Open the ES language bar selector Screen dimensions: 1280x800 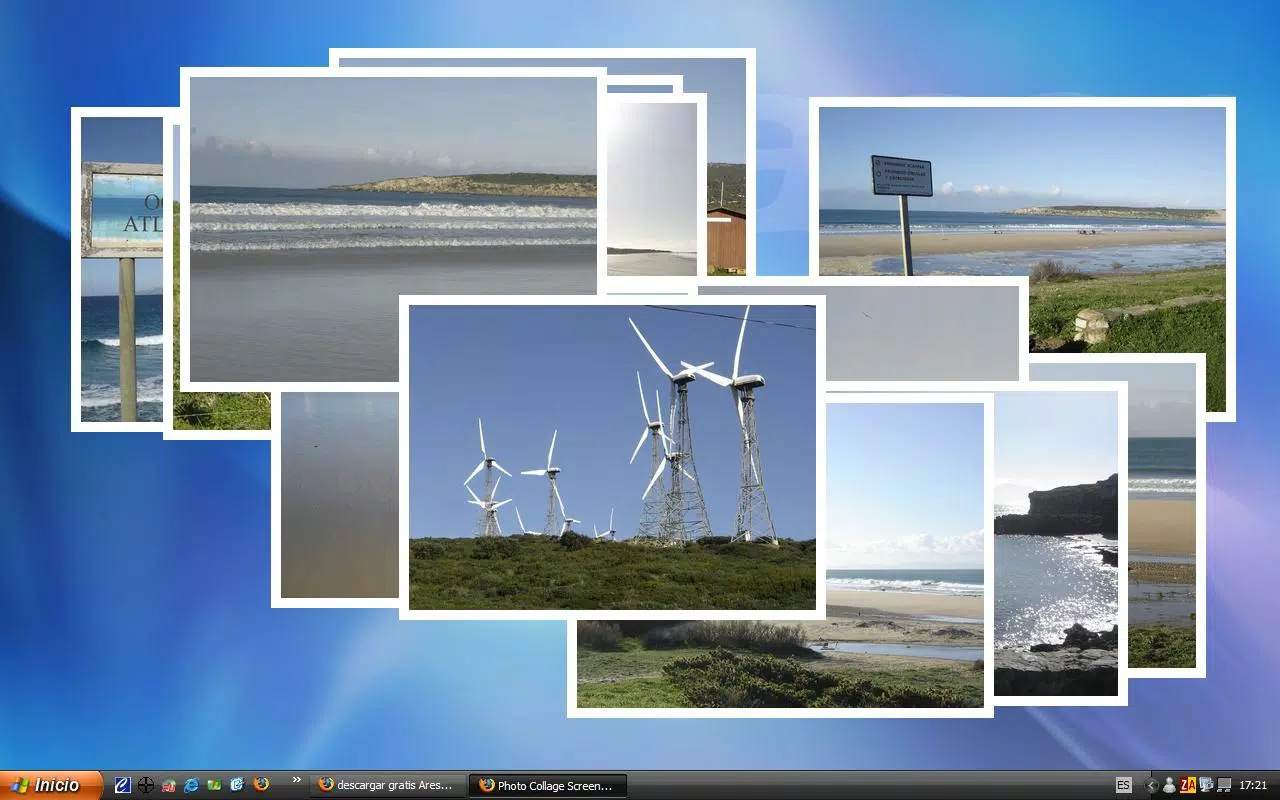tap(1123, 785)
